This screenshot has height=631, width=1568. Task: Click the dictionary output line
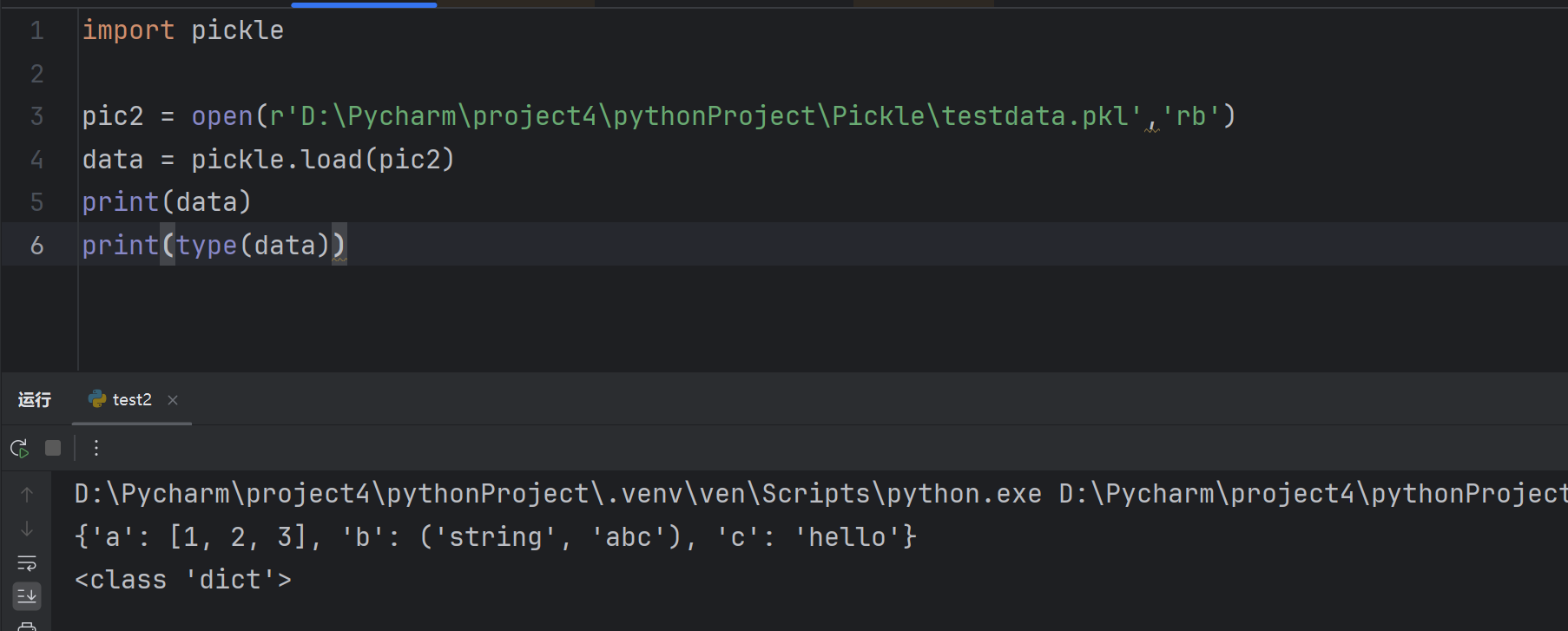pyautogui.click(x=496, y=537)
